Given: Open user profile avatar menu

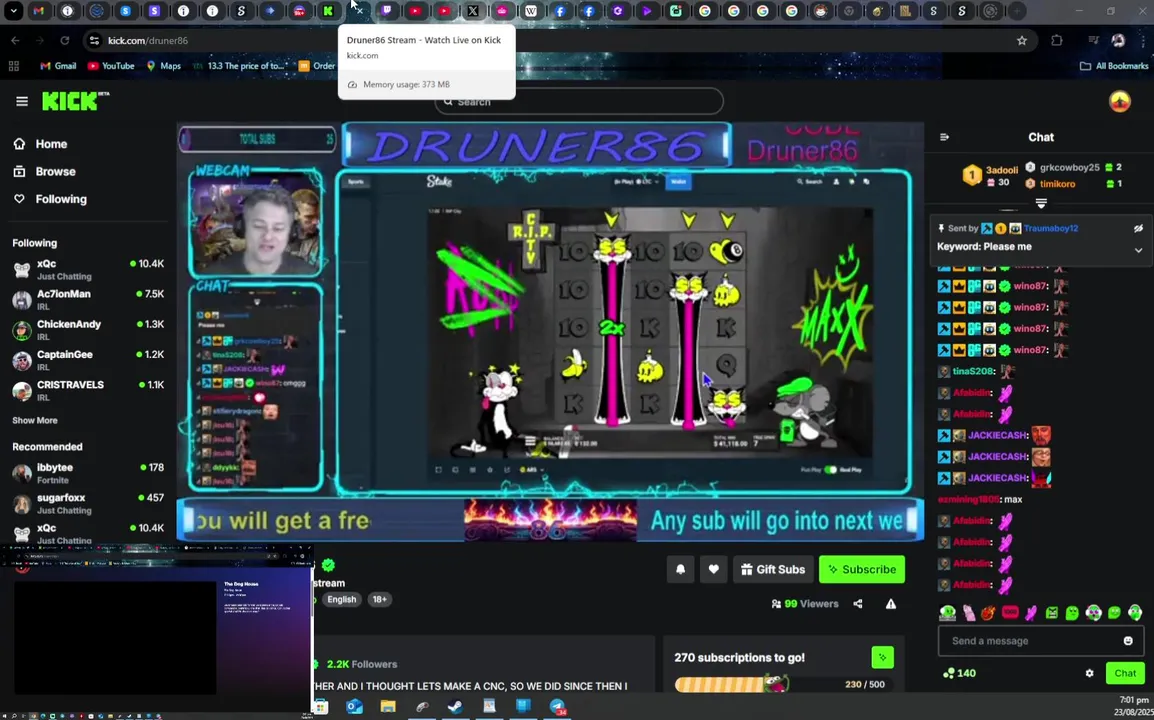Looking at the screenshot, I should pos(1119,101).
